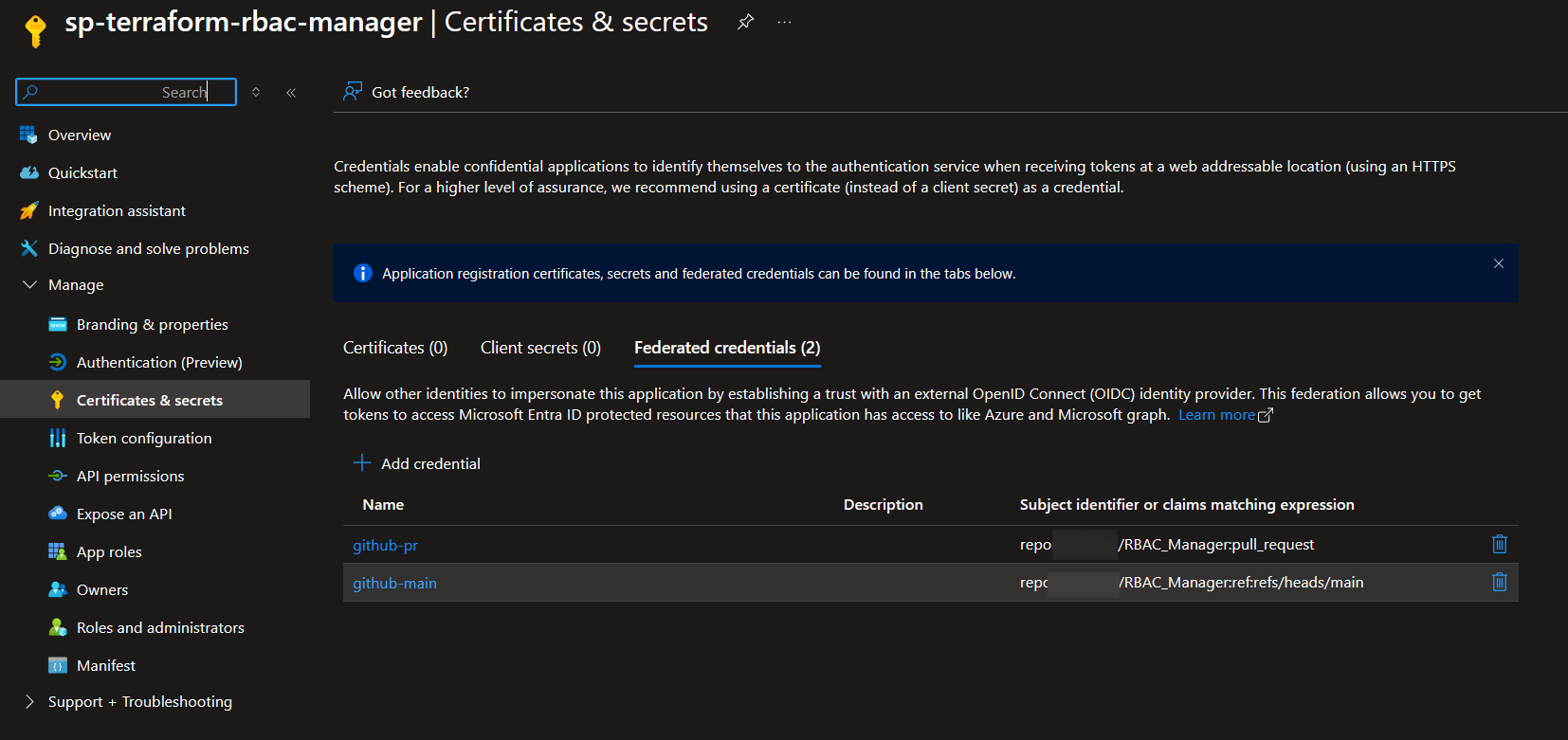Open the Overview page
Viewport: 1568px width, 740px height.
click(80, 135)
